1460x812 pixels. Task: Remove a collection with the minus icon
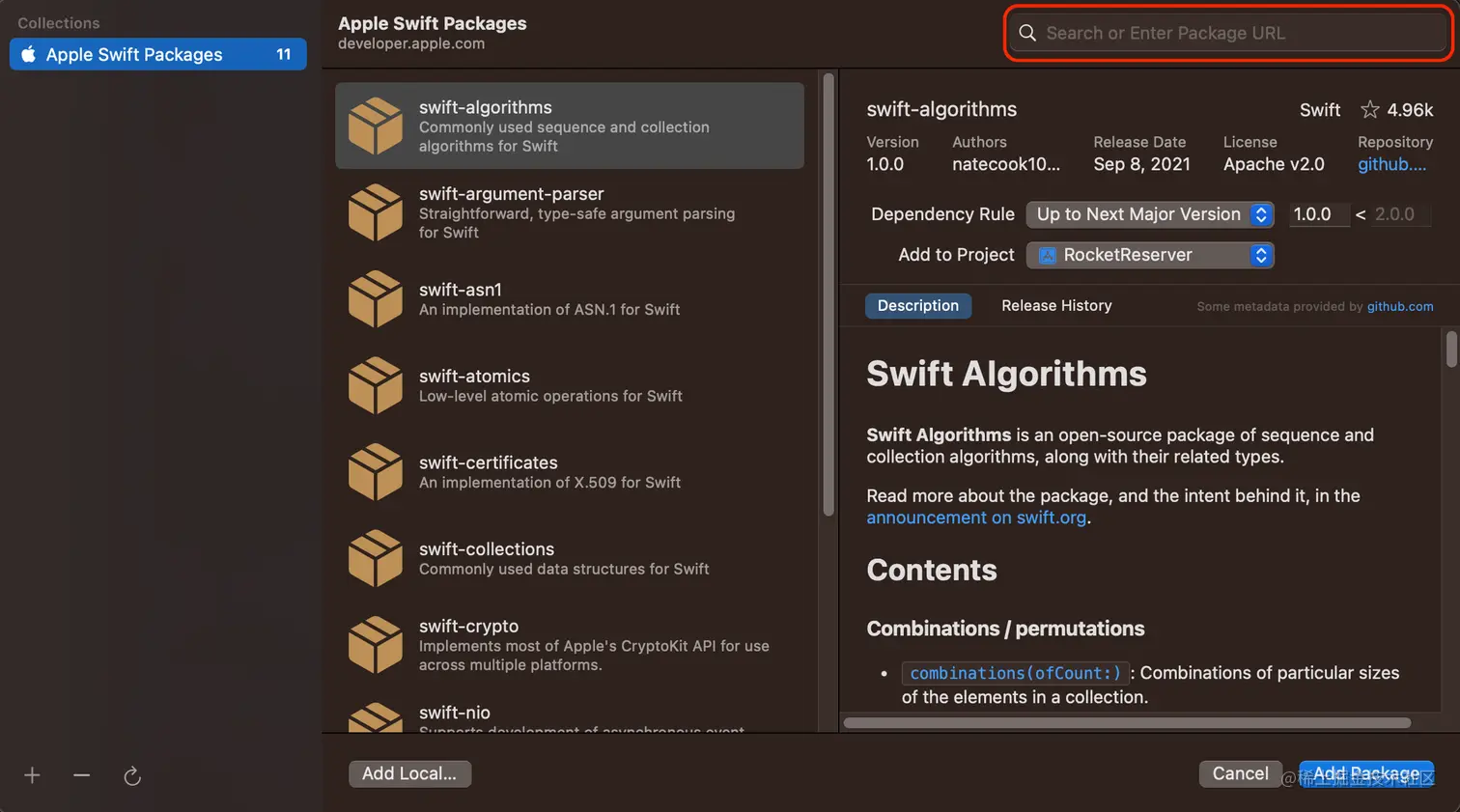click(81, 774)
